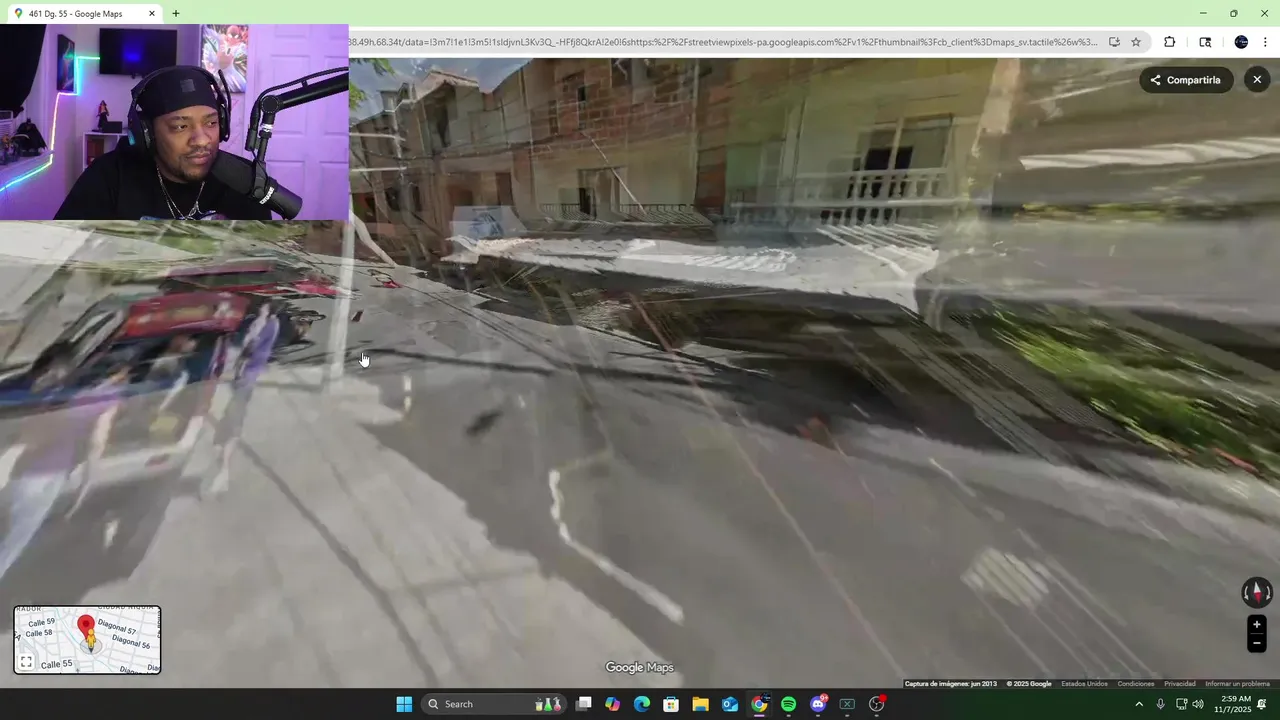Expand the minimap using its fullscreen icon
The width and height of the screenshot is (1280, 720).
point(26,662)
